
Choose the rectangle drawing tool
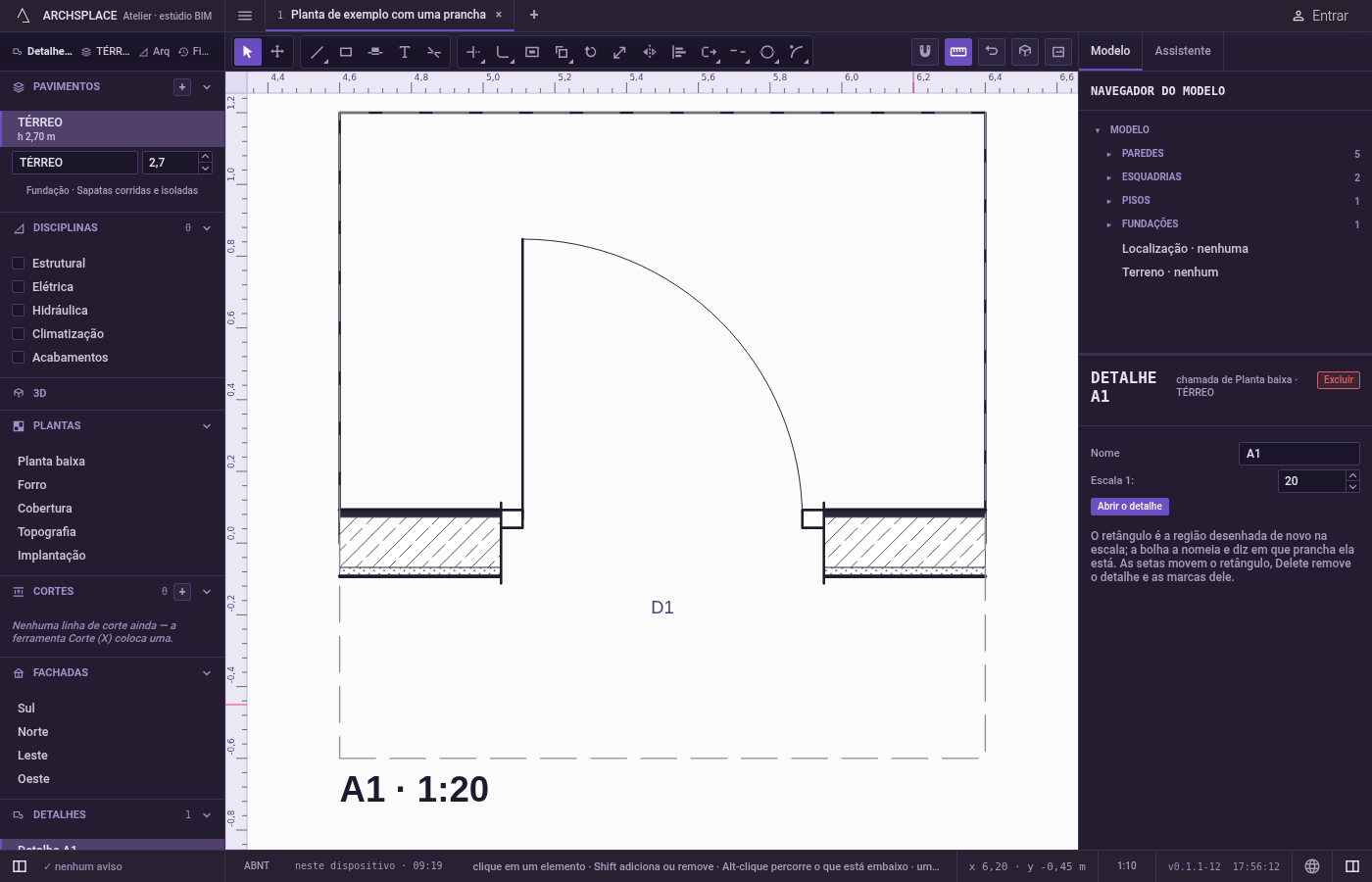(x=346, y=52)
